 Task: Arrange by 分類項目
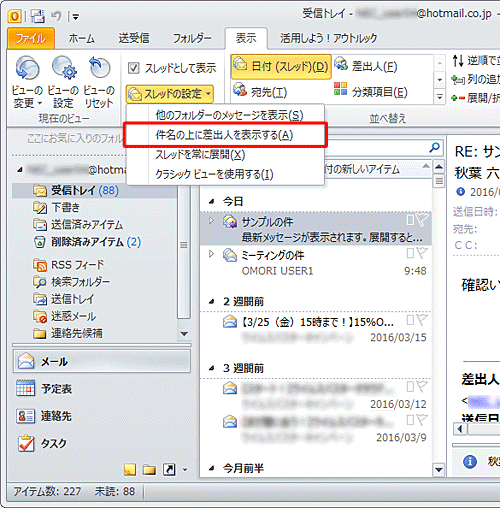pyautogui.click(x=371, y=92)
